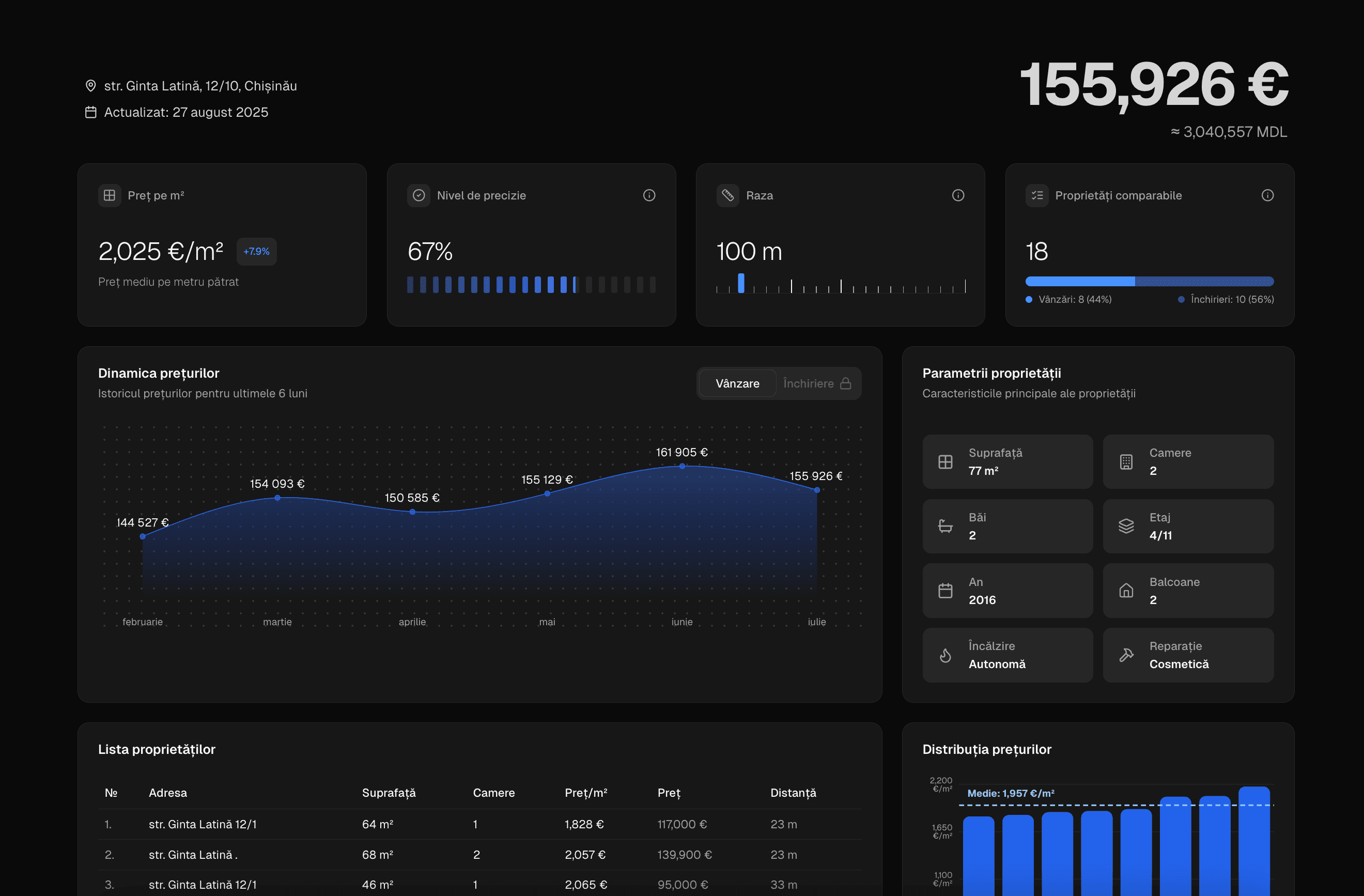Click the comparable properties progress bar
1364x896 pixels.
click(x=1149, y=282)
